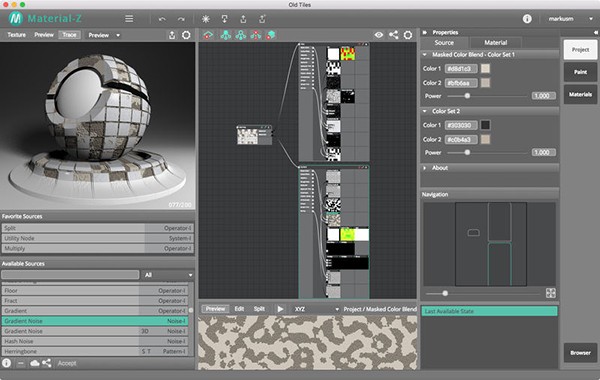The height and width of the screenshot is (380, 600).
Task: Select the Trace view tab
Action: point(69,35)
